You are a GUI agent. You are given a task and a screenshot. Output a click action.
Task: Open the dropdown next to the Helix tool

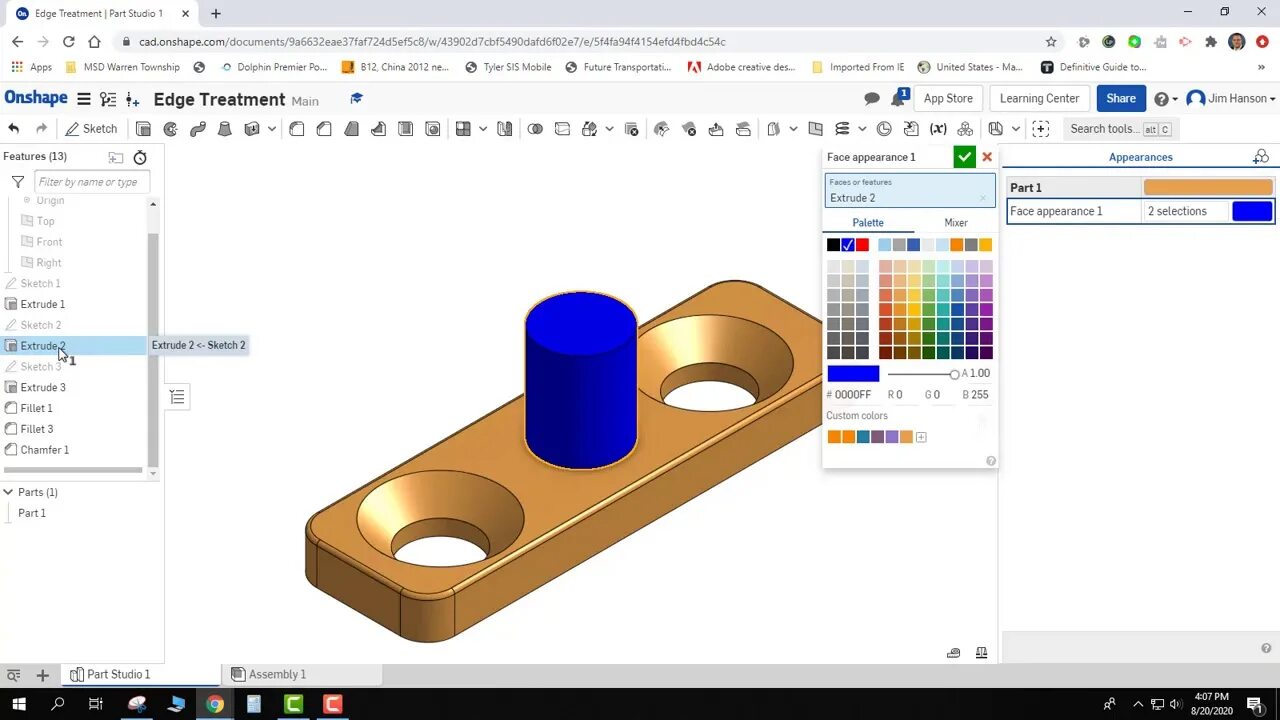click(x=861, y=129)
